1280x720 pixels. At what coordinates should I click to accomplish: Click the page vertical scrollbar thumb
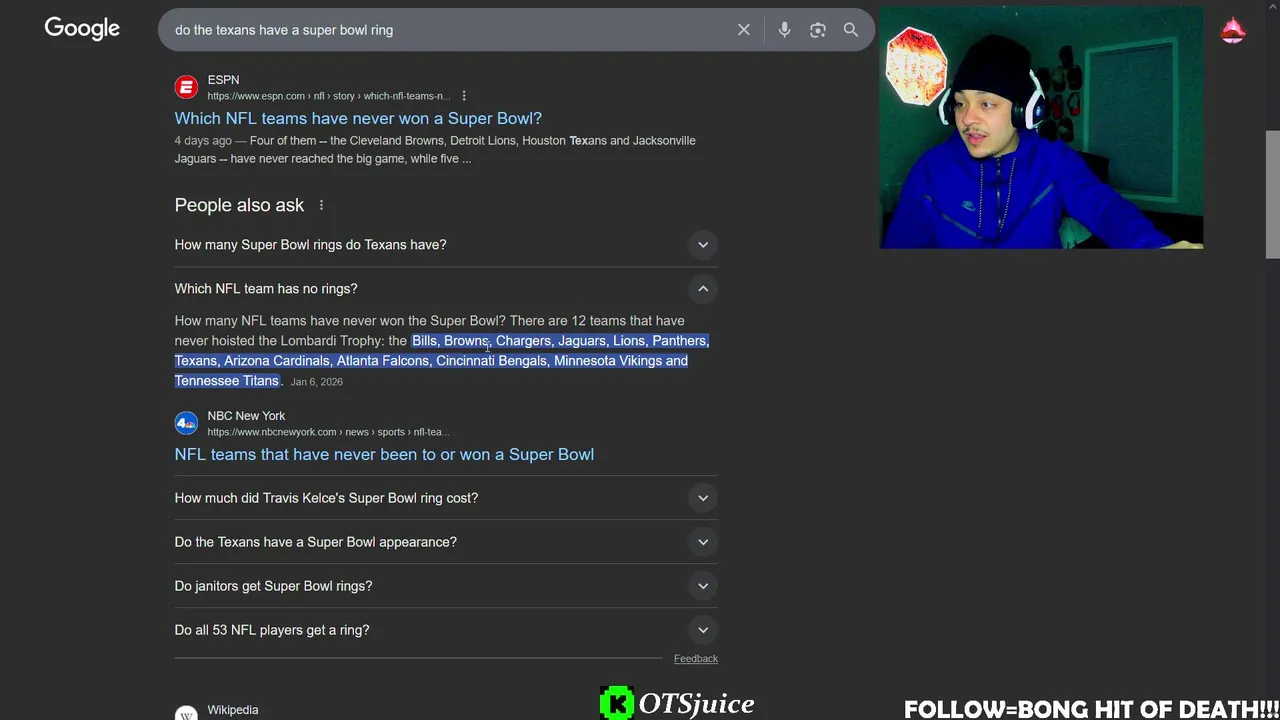pyautogui.click(x=1272, y=194)
